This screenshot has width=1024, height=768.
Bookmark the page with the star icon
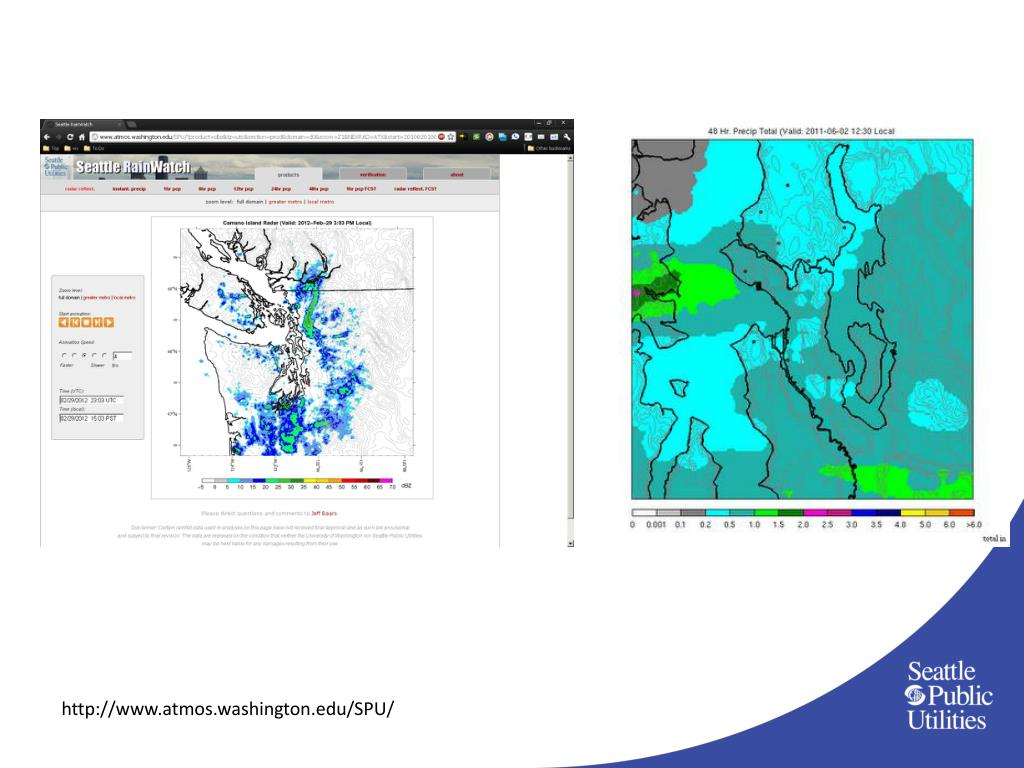451,136
